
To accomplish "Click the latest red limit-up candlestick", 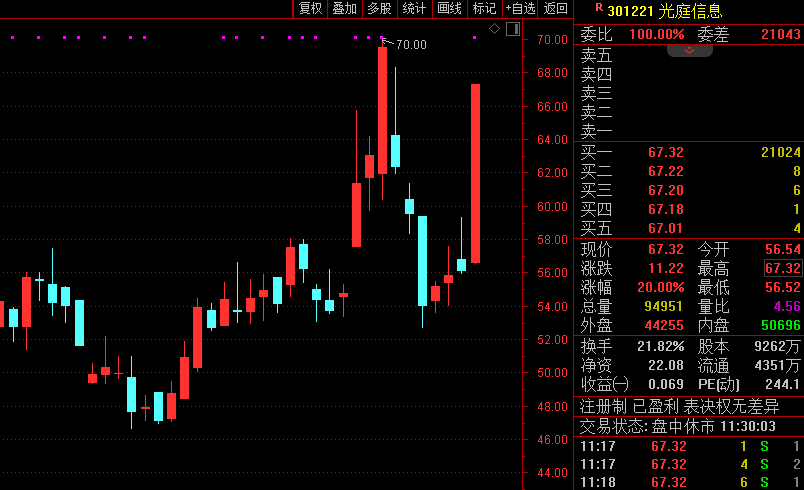I will point(475,174).
